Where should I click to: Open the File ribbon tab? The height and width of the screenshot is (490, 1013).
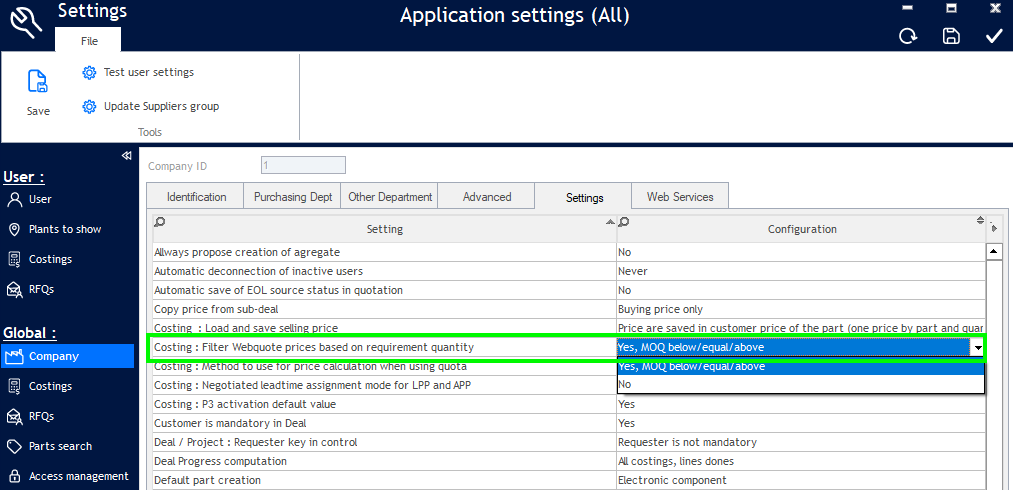[x=89, y=41]
